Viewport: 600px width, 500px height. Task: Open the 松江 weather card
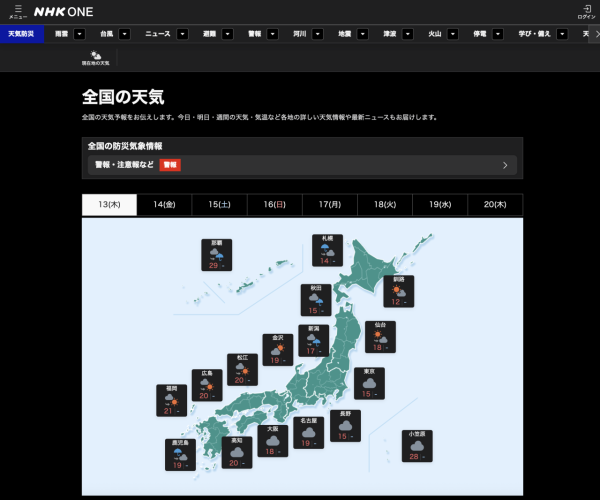point(242,370)
